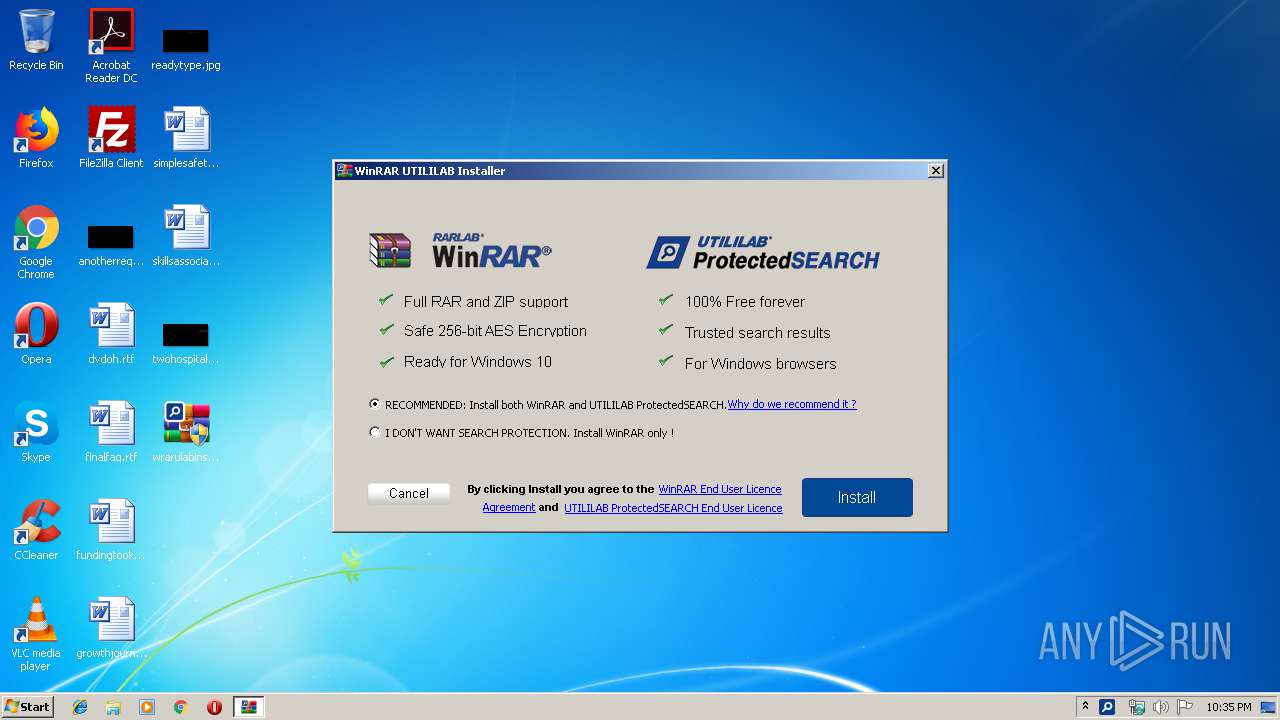Select the finalfaq.rtf document icon
The height and width of the screenshot is (720, 1280).
tap(111, 432)
